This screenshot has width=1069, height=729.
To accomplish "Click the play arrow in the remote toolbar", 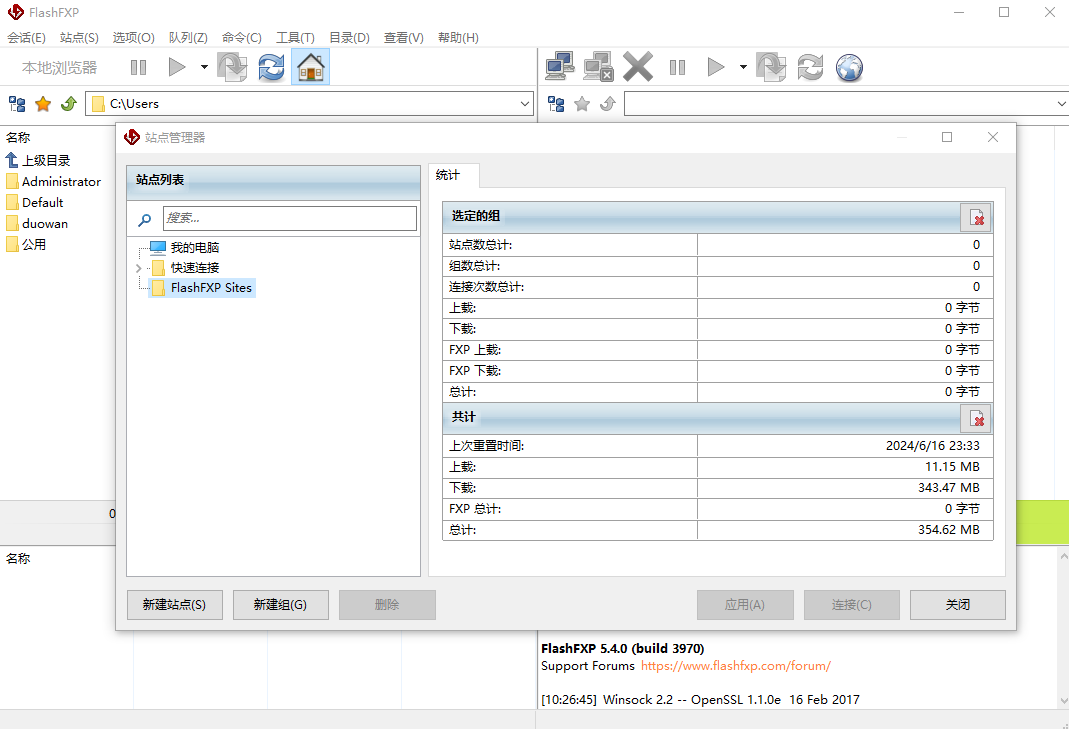I will tap(715, 67).
